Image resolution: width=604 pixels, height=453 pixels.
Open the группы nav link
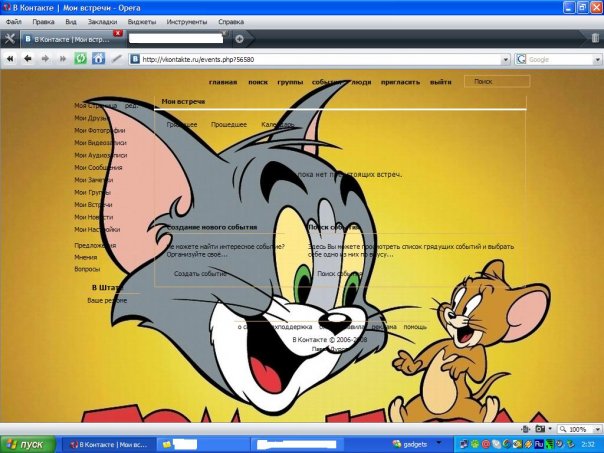coord(290,82)
